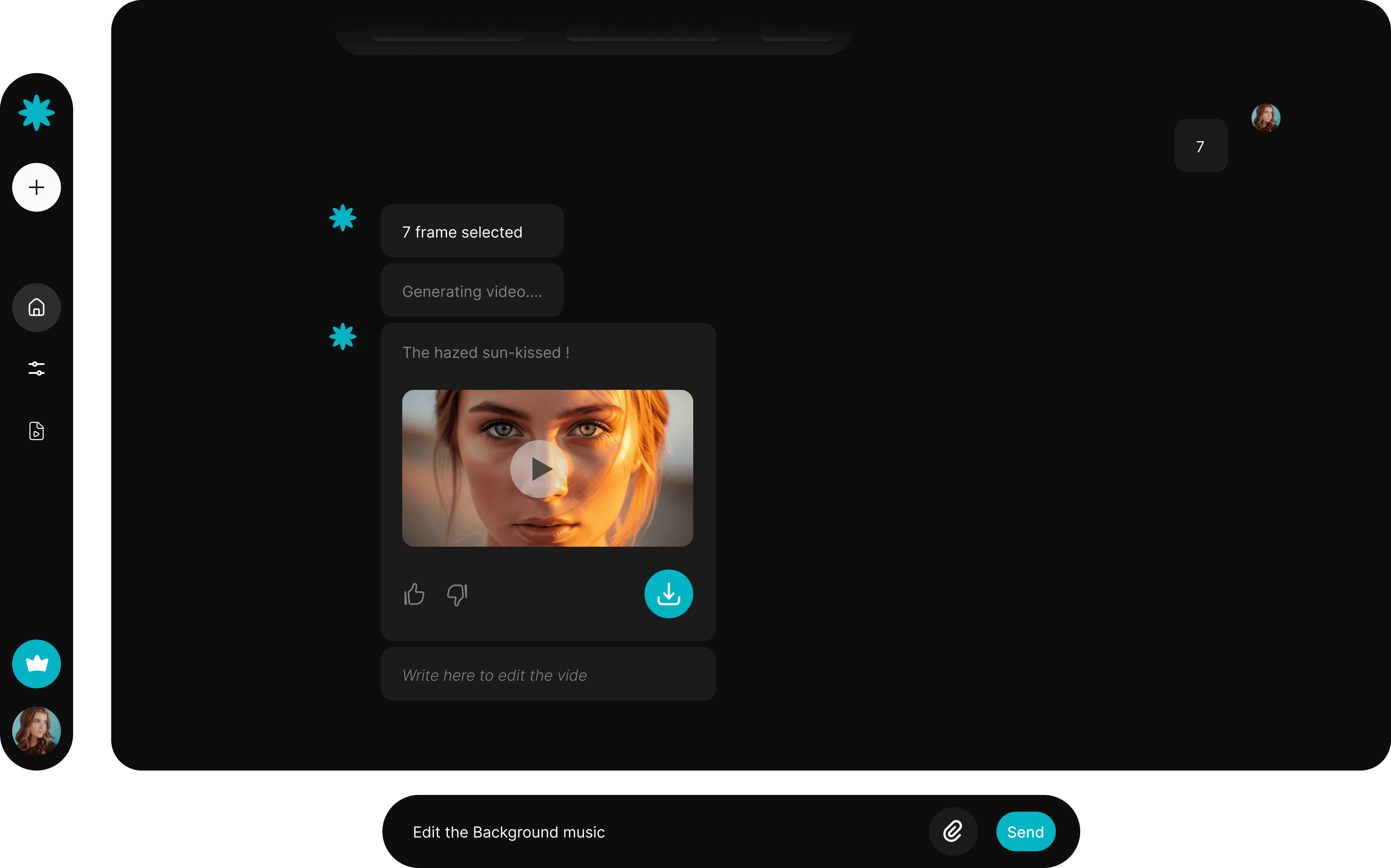Open the sliders settings icon
Viewport: 1391px width, 868px height.
(36, 369)
